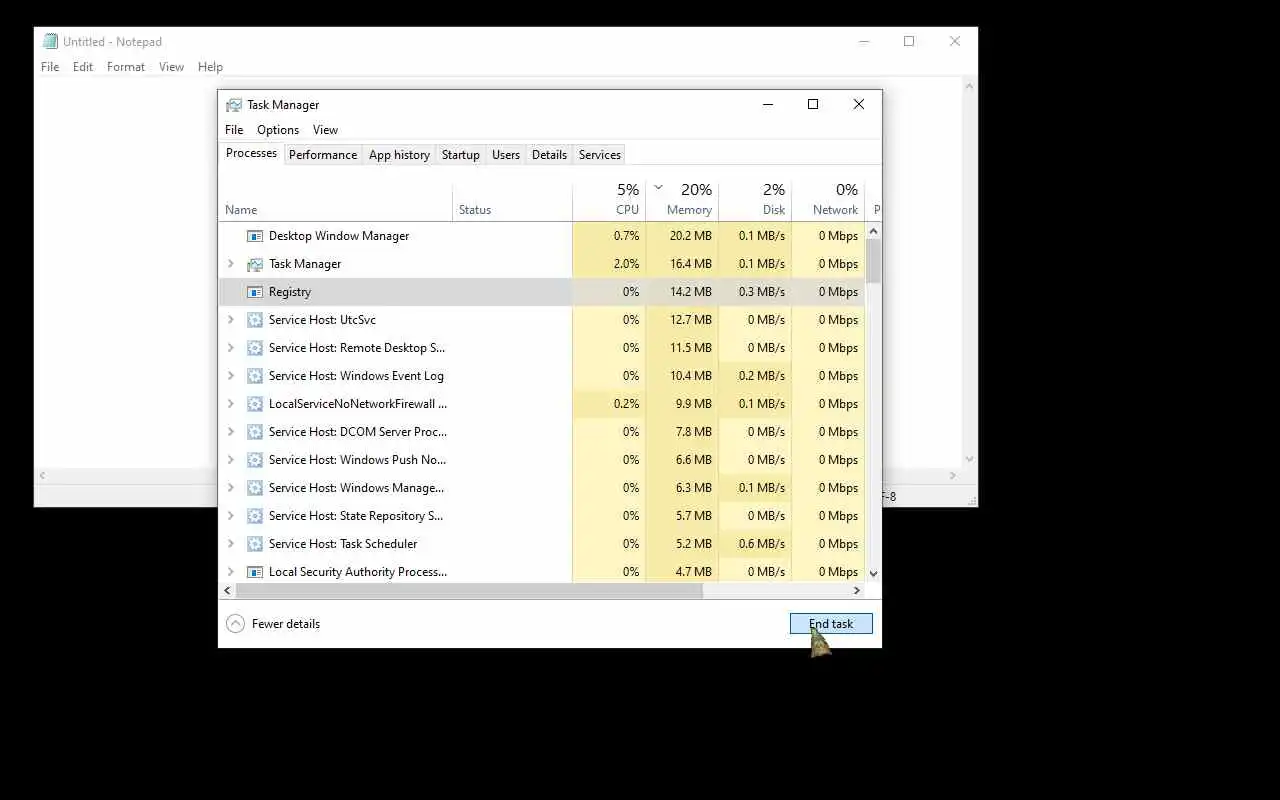Image resolution: width=1280 pixels, height=800 pixels.
Task: Expand Service Host: Remote Desktop group
Action: click(x=231, y=348)
